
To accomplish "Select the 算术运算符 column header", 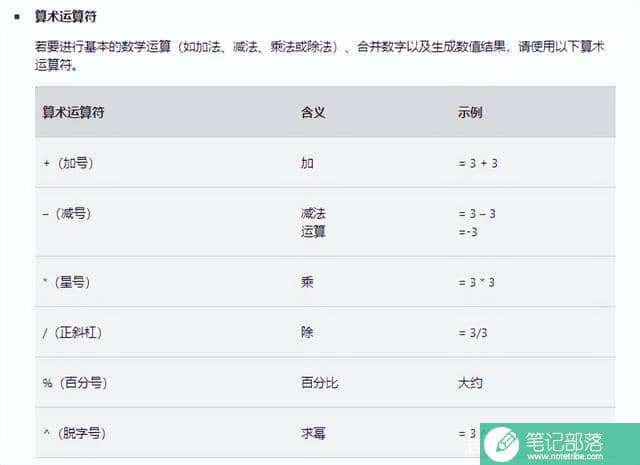I will [x=73, y=112].
